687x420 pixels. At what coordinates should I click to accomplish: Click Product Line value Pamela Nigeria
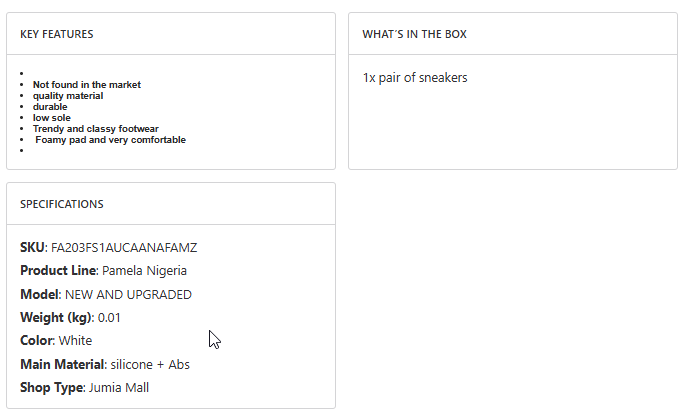[x=144, y=271]
